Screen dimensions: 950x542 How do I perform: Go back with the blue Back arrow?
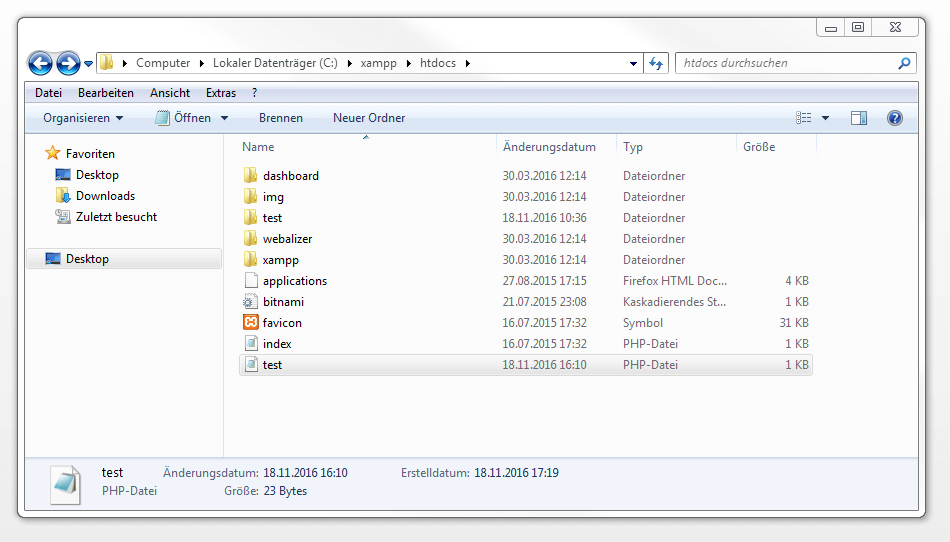click(41, 63)
